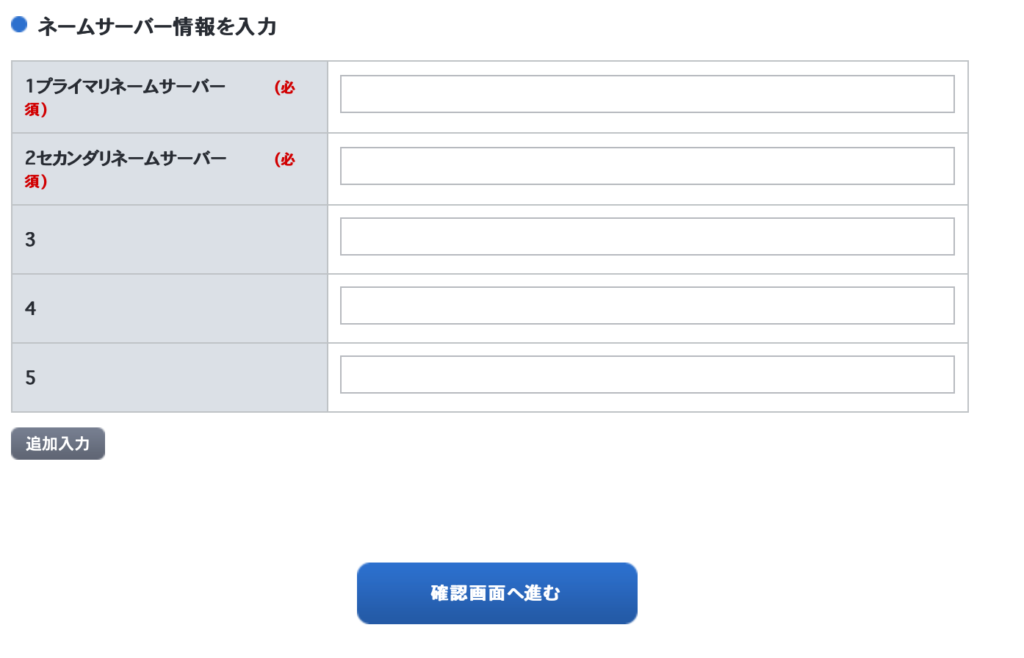Click the セカンダリネームサーバー label text
Image resolution: width=1024 pixels, height=658 pixels.
point(131,158)
